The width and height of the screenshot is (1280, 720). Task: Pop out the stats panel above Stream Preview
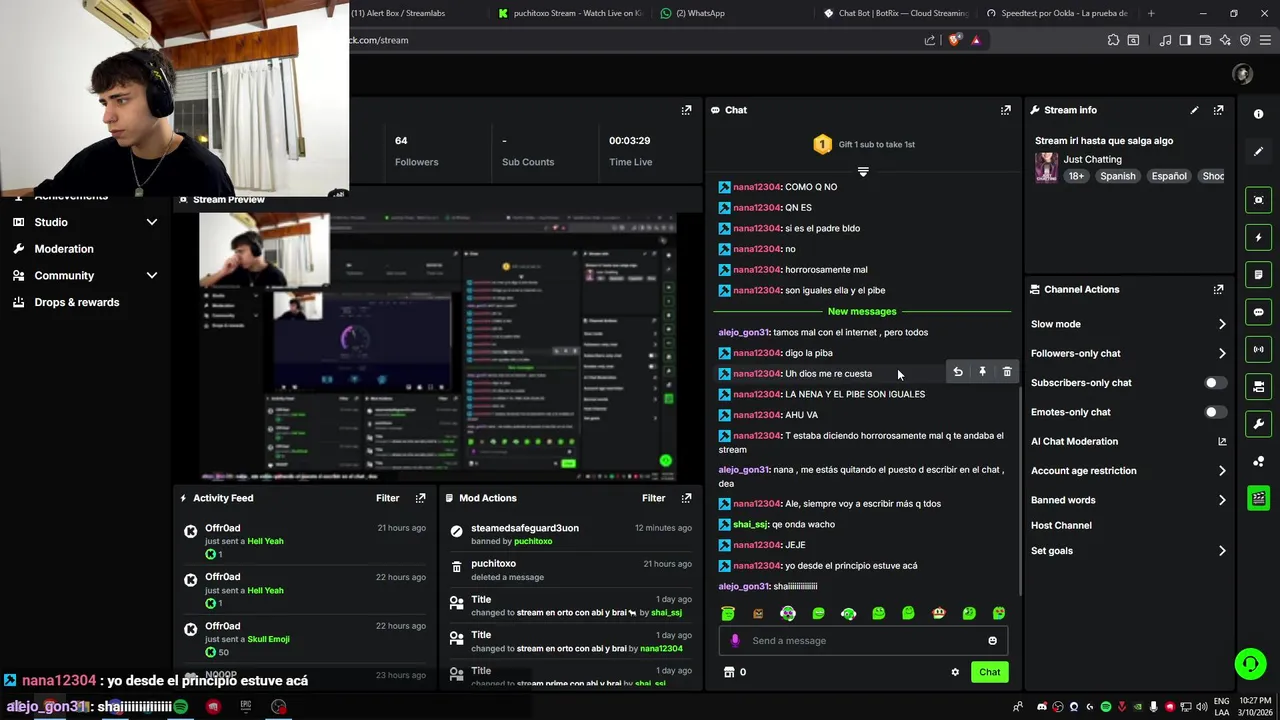click(686, 110)
